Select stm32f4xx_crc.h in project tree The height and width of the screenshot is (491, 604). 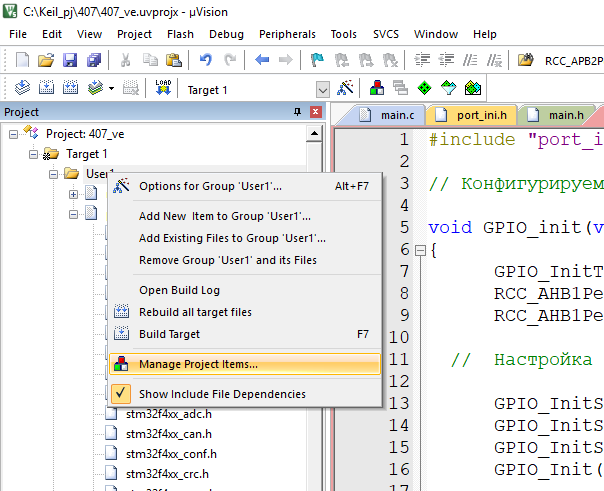(167, 474)
